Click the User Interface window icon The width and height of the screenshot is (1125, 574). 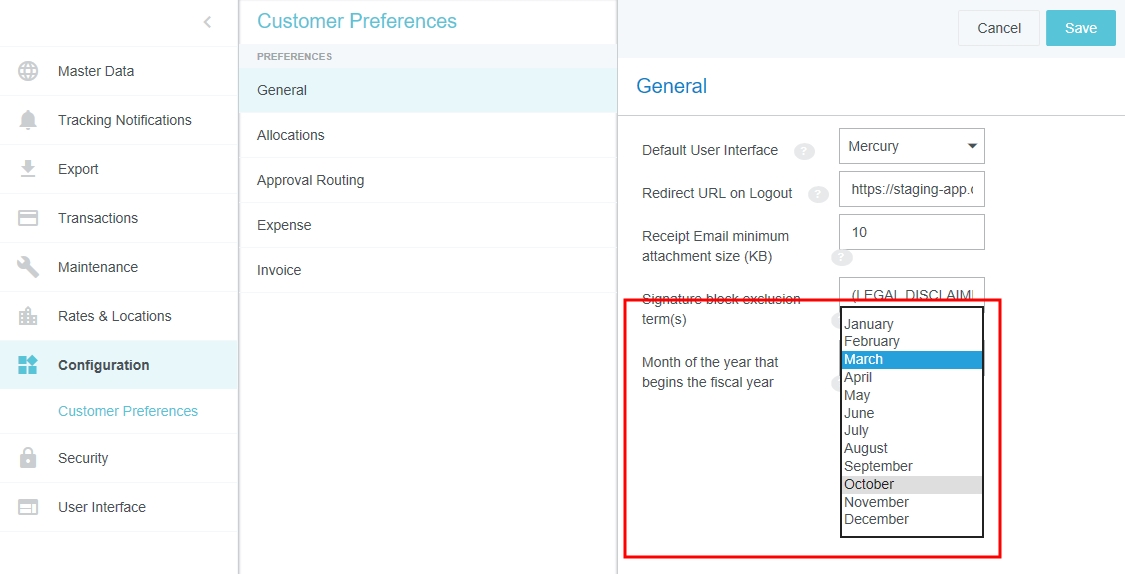(28, 507)
